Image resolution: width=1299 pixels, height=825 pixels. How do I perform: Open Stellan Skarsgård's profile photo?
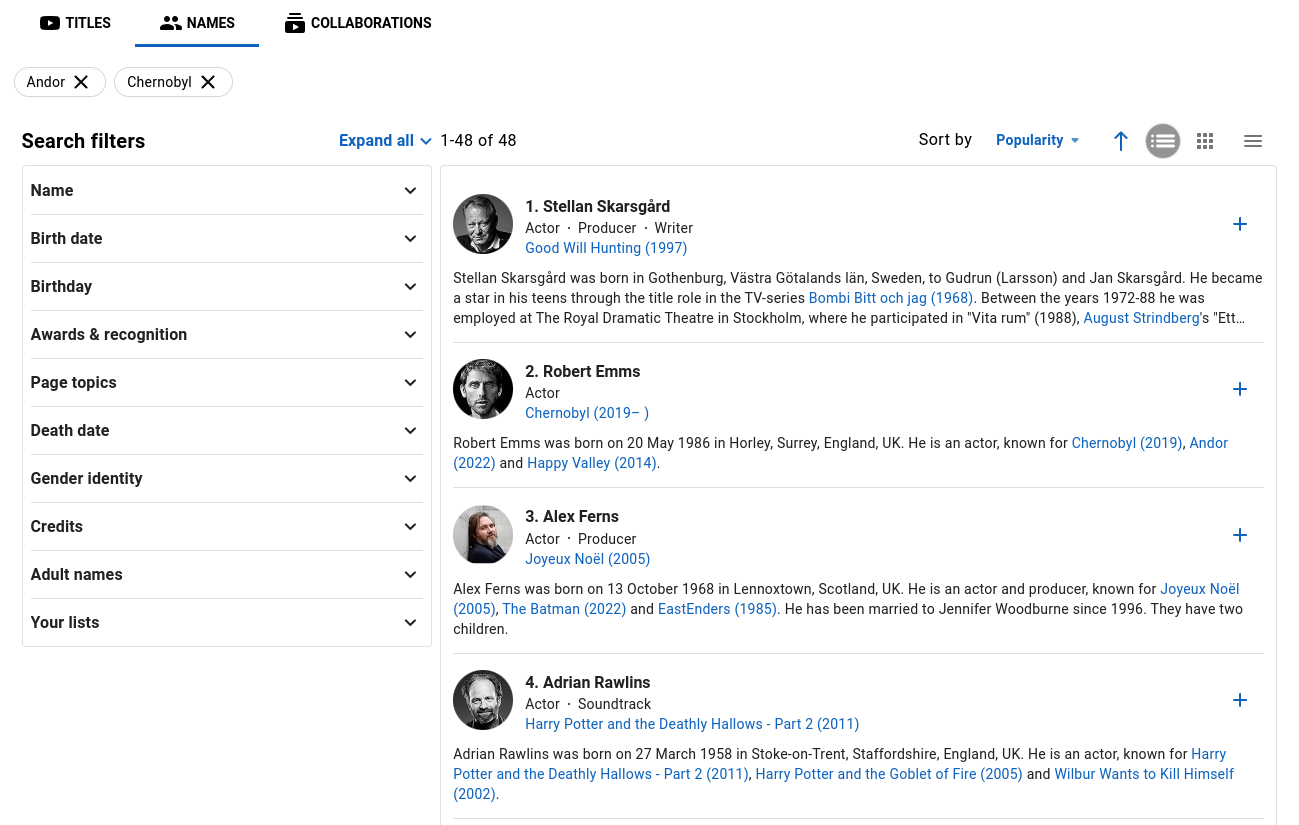[483, 224]
